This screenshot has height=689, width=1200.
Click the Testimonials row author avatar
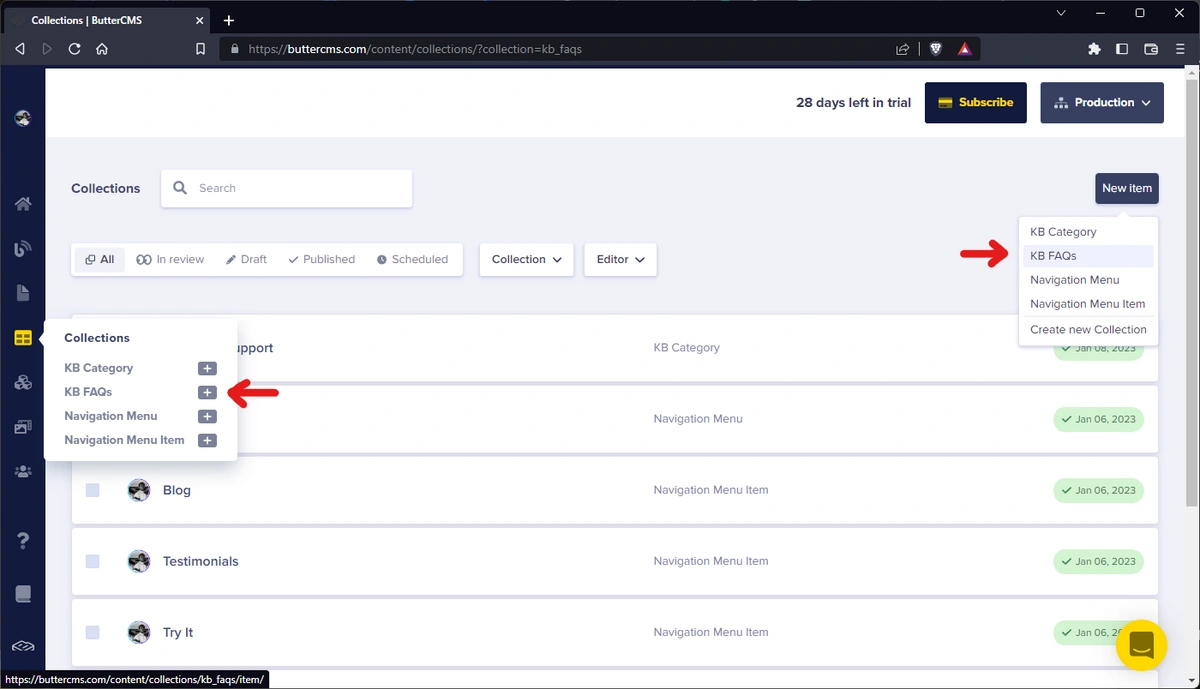(139, 561)
